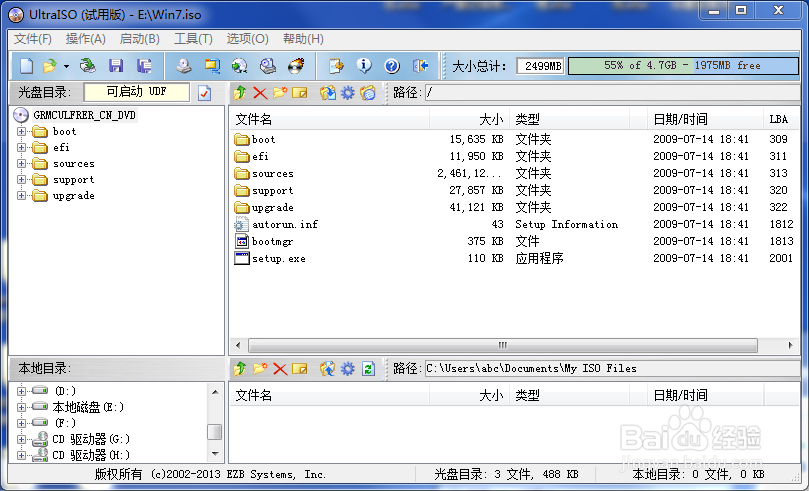Sort disc files by 文件名 column header
The height and width of the screenshot is (491, 809).
pyautogui.click(x=330, y=120)
